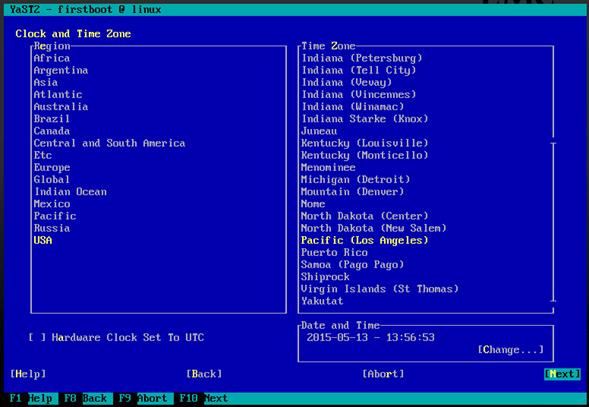Click the Abort button
This screenshot has height=407, width=589.
pos(383,374)
